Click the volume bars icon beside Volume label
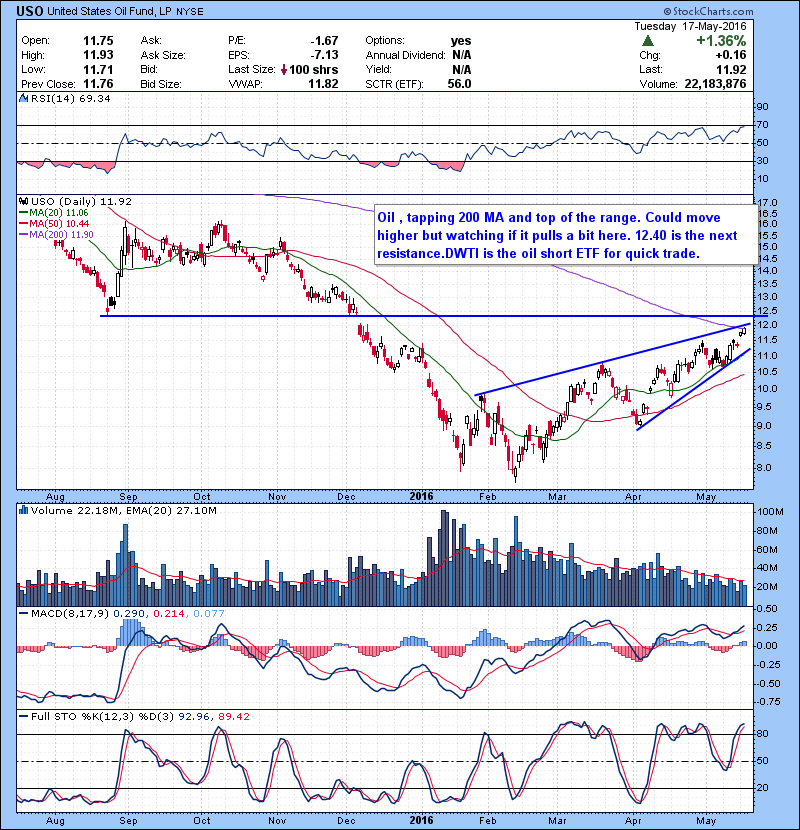800x830 pixels. [23, 511]
